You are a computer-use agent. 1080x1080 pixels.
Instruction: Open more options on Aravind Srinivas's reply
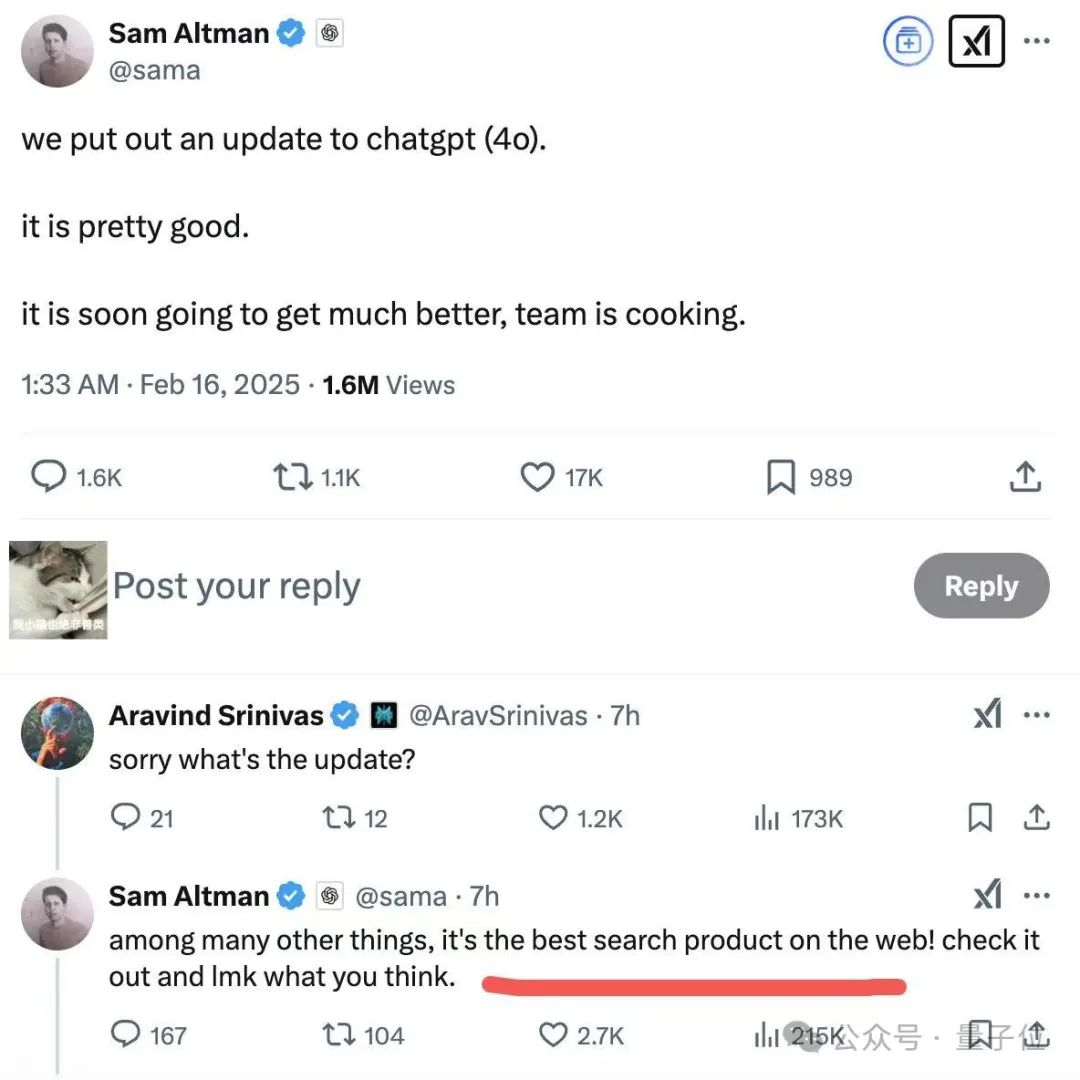pos(1035,715)
